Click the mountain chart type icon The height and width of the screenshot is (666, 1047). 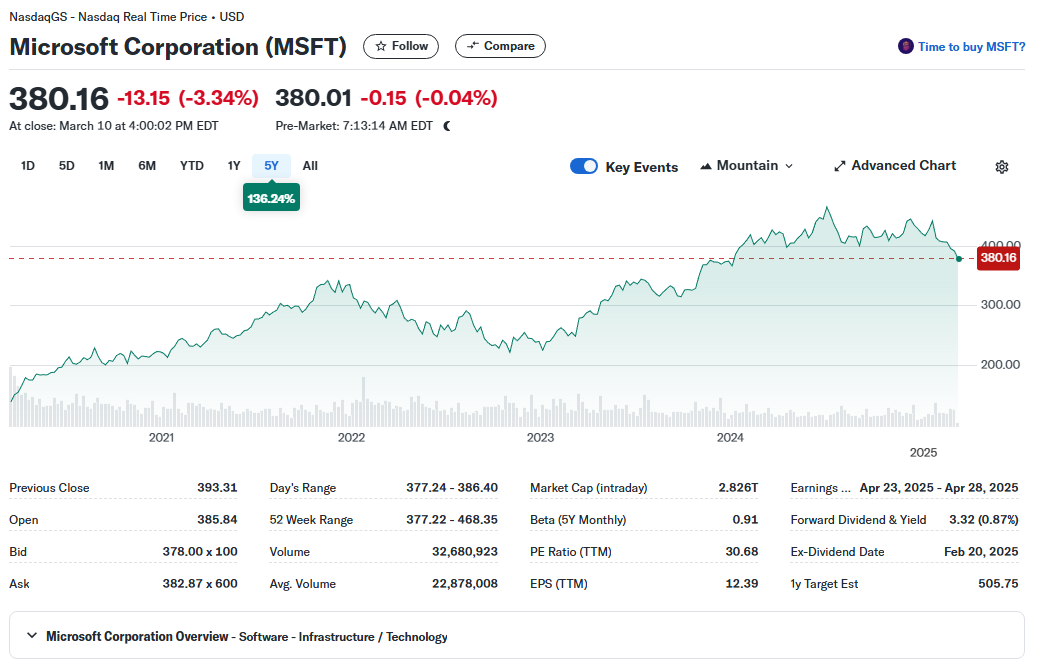point(706,166)
